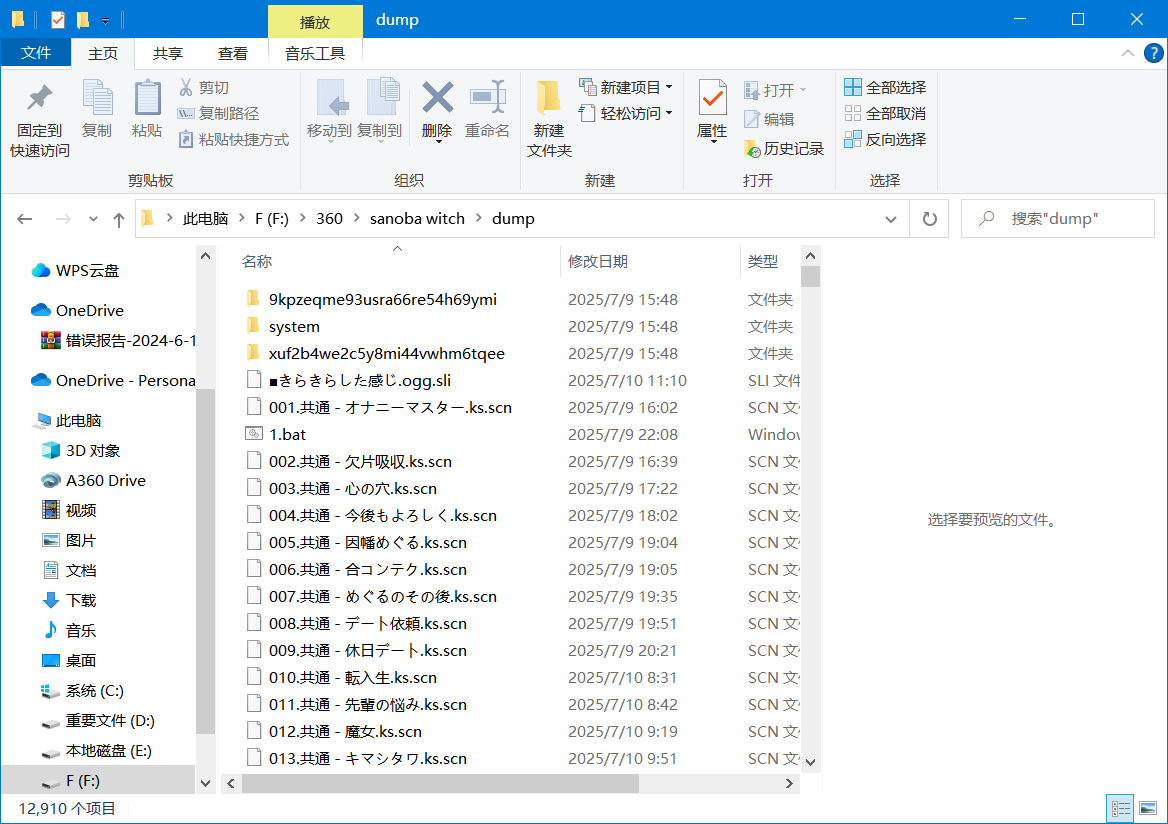Open the Help question mark

pyautogui.click(x=1153, y=53)
